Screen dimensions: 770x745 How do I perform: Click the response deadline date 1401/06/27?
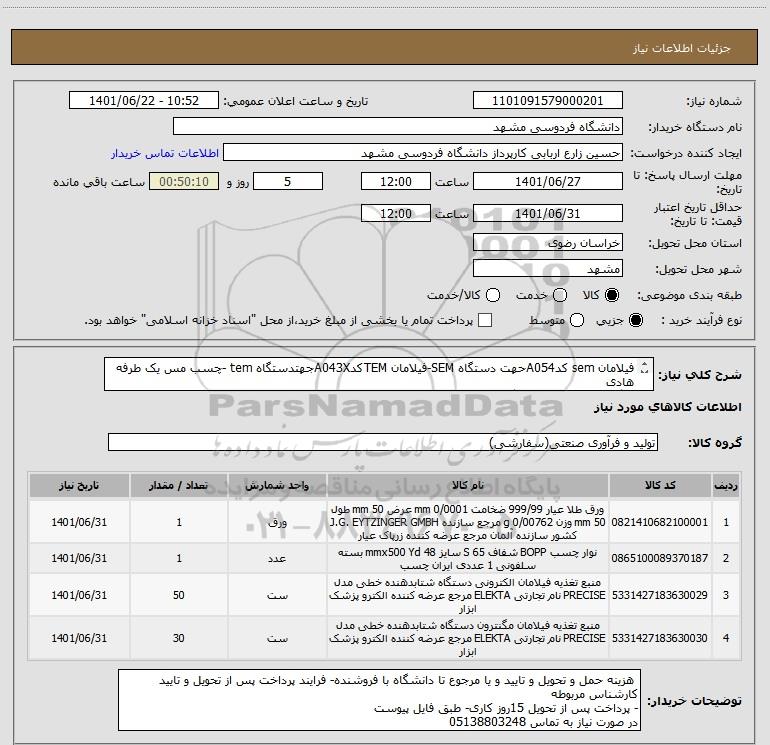(x=548, y=181)
